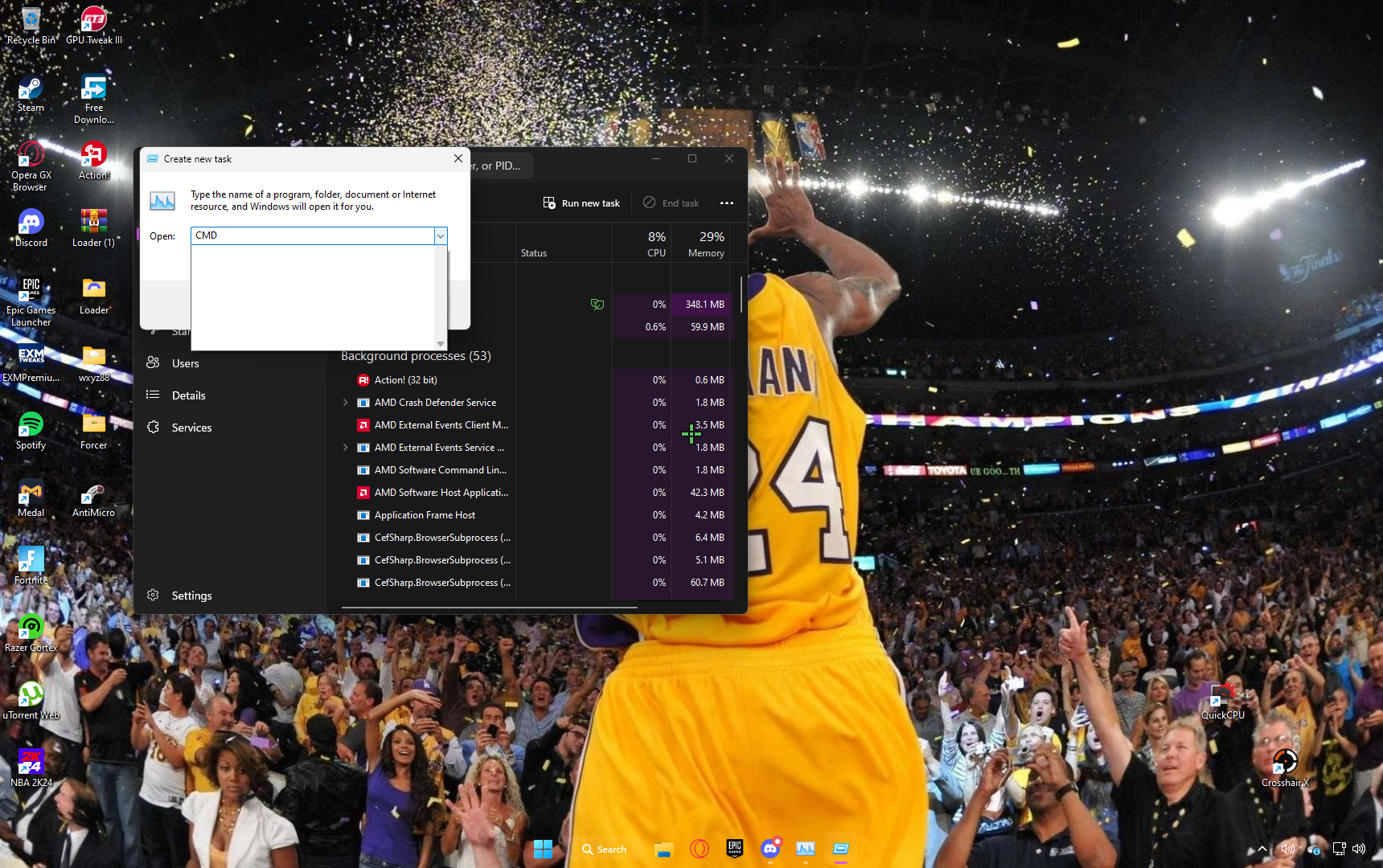Select the QuickCPU desktop shortcut

click(x=1222, y=700)
